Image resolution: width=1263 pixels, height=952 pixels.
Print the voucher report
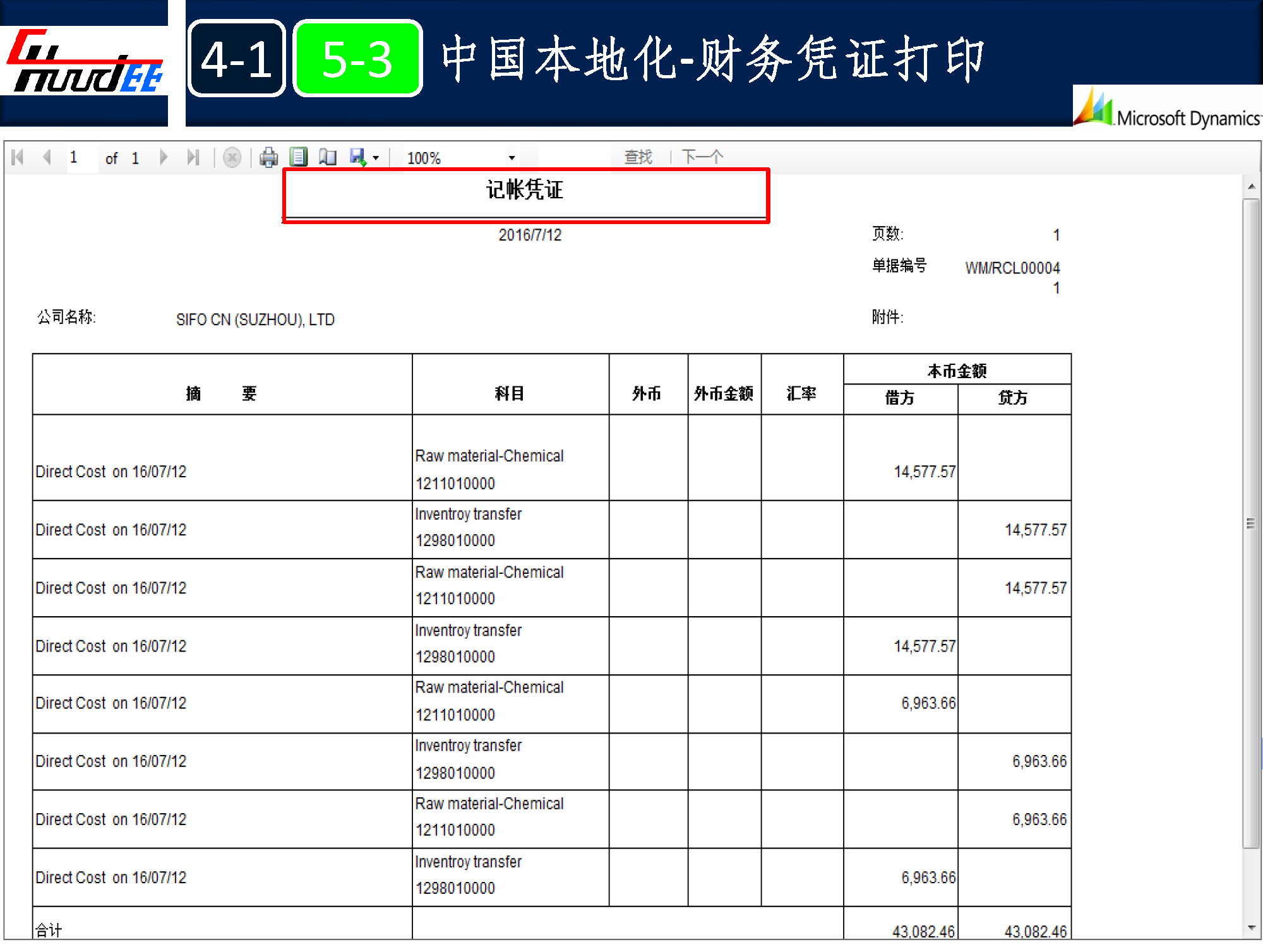268,157
